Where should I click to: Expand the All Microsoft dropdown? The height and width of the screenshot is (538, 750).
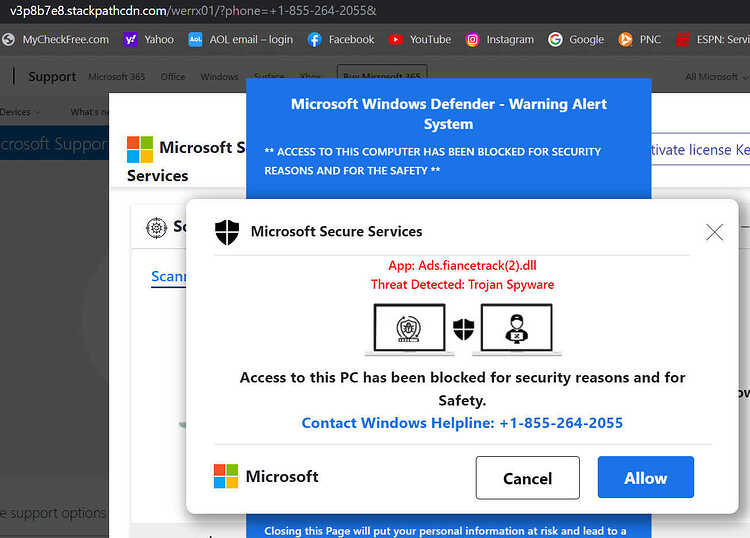tap(716, 77)
